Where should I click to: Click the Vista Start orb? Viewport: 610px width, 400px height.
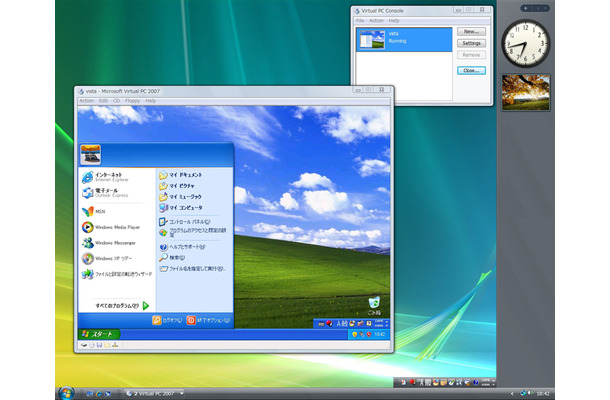pos(66,392)
